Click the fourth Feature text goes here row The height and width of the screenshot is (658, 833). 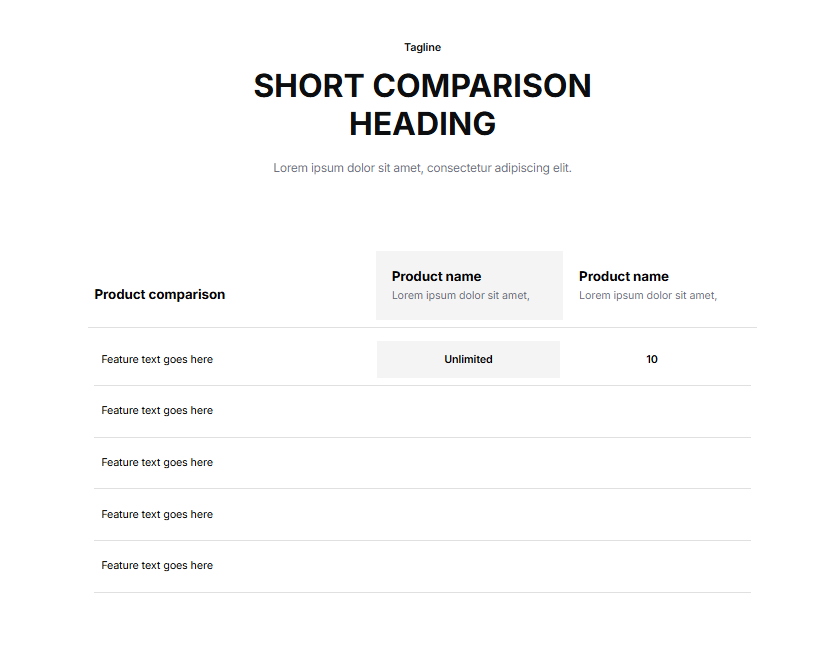157,515
